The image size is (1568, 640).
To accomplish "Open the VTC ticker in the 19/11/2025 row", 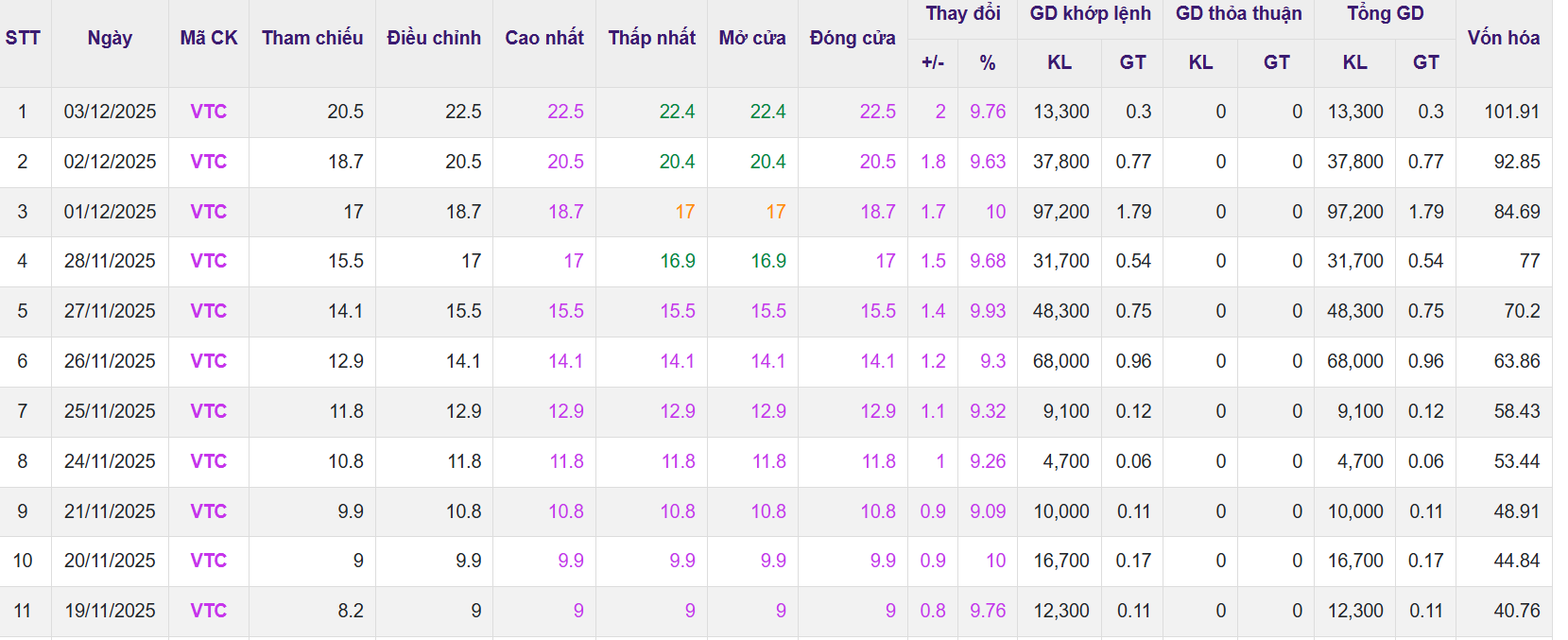I will [208, 611].
